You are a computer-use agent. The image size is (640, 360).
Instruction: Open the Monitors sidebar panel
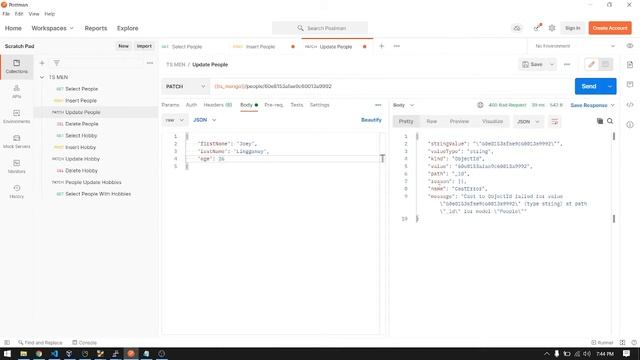[x=16, y=167]
